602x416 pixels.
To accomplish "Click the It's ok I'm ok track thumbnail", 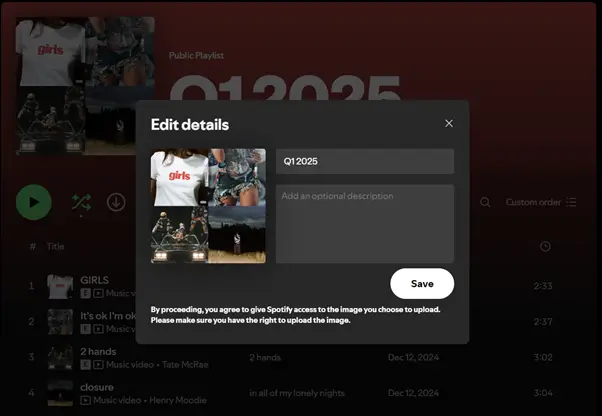I will pyautogui.click(x=60, y=322).
